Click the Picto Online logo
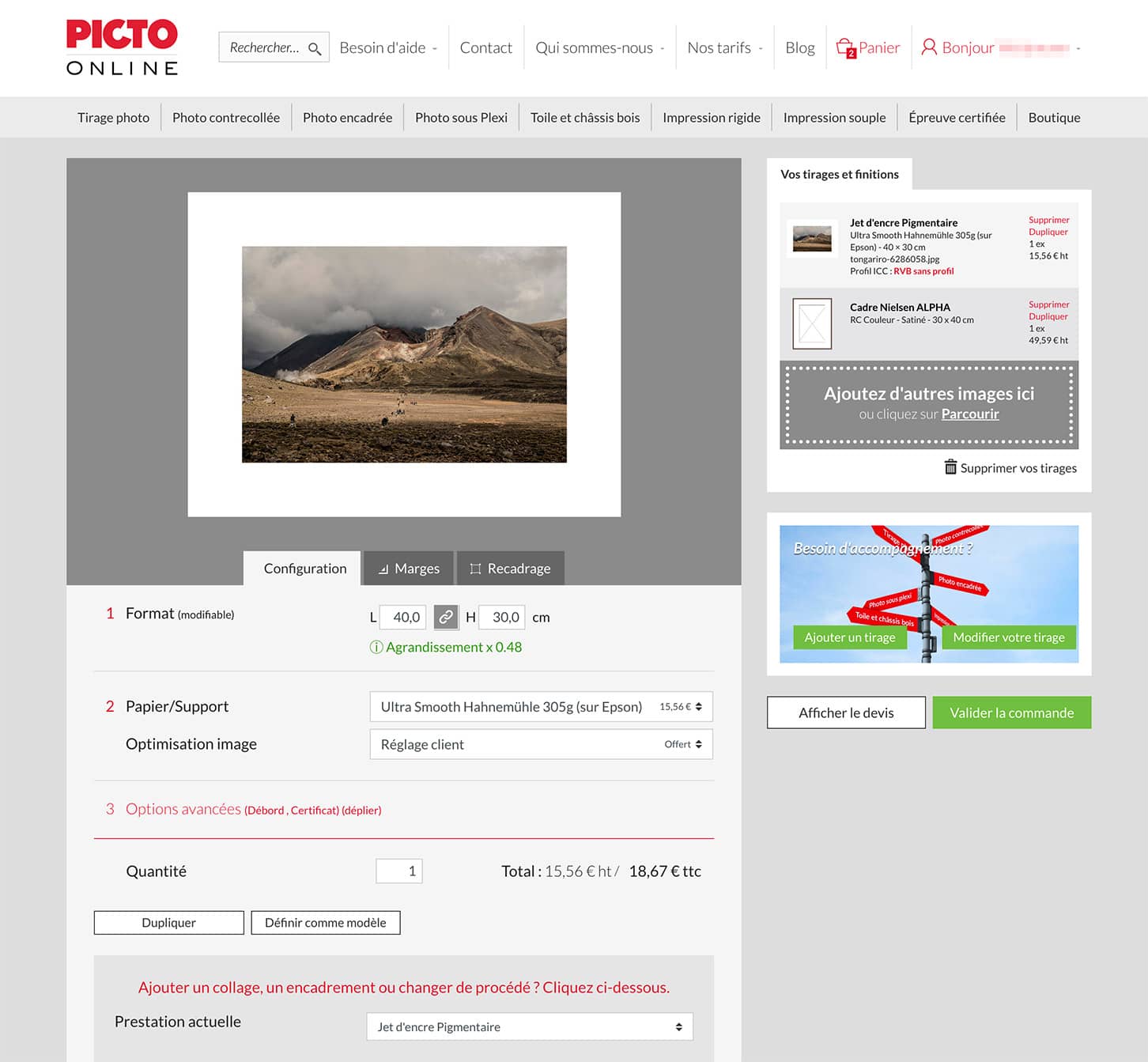The height and width of the screenshot is (1062, 1148). [x=123, y=47]
